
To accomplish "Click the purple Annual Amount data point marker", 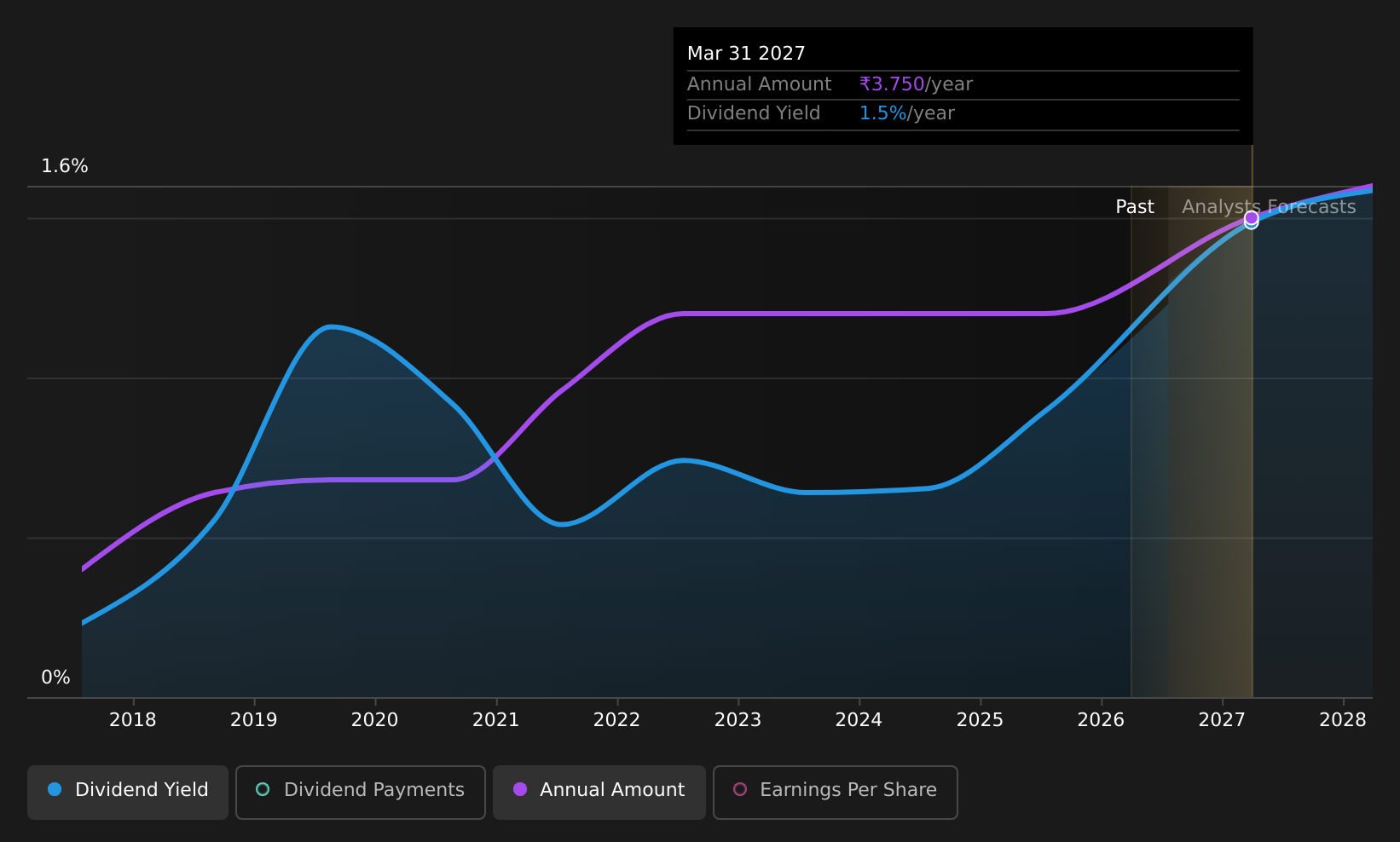I will point(1251,217).
